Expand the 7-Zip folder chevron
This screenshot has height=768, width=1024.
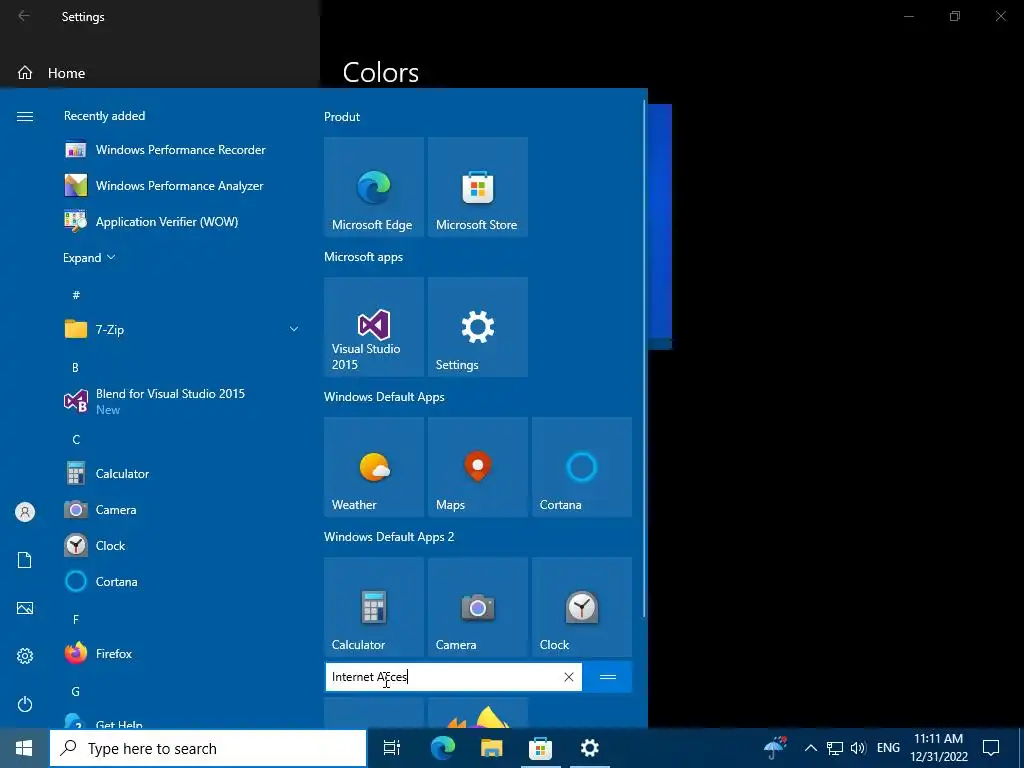pyautogui.click(x=294, y=329)
